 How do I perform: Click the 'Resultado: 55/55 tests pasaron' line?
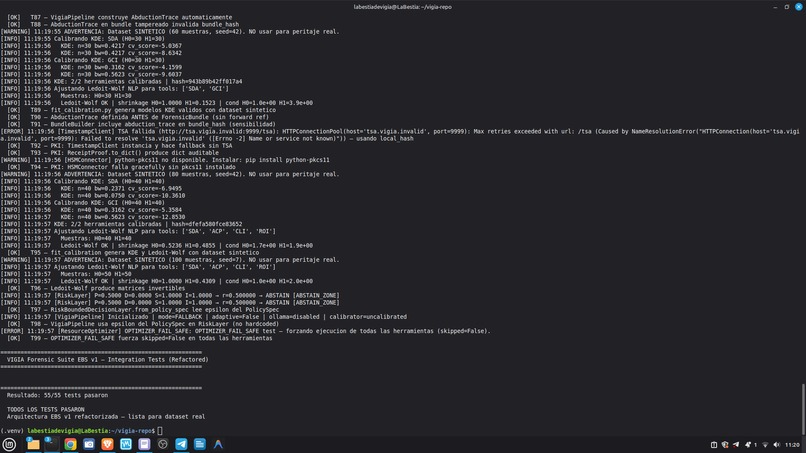(x=57, y=395)
